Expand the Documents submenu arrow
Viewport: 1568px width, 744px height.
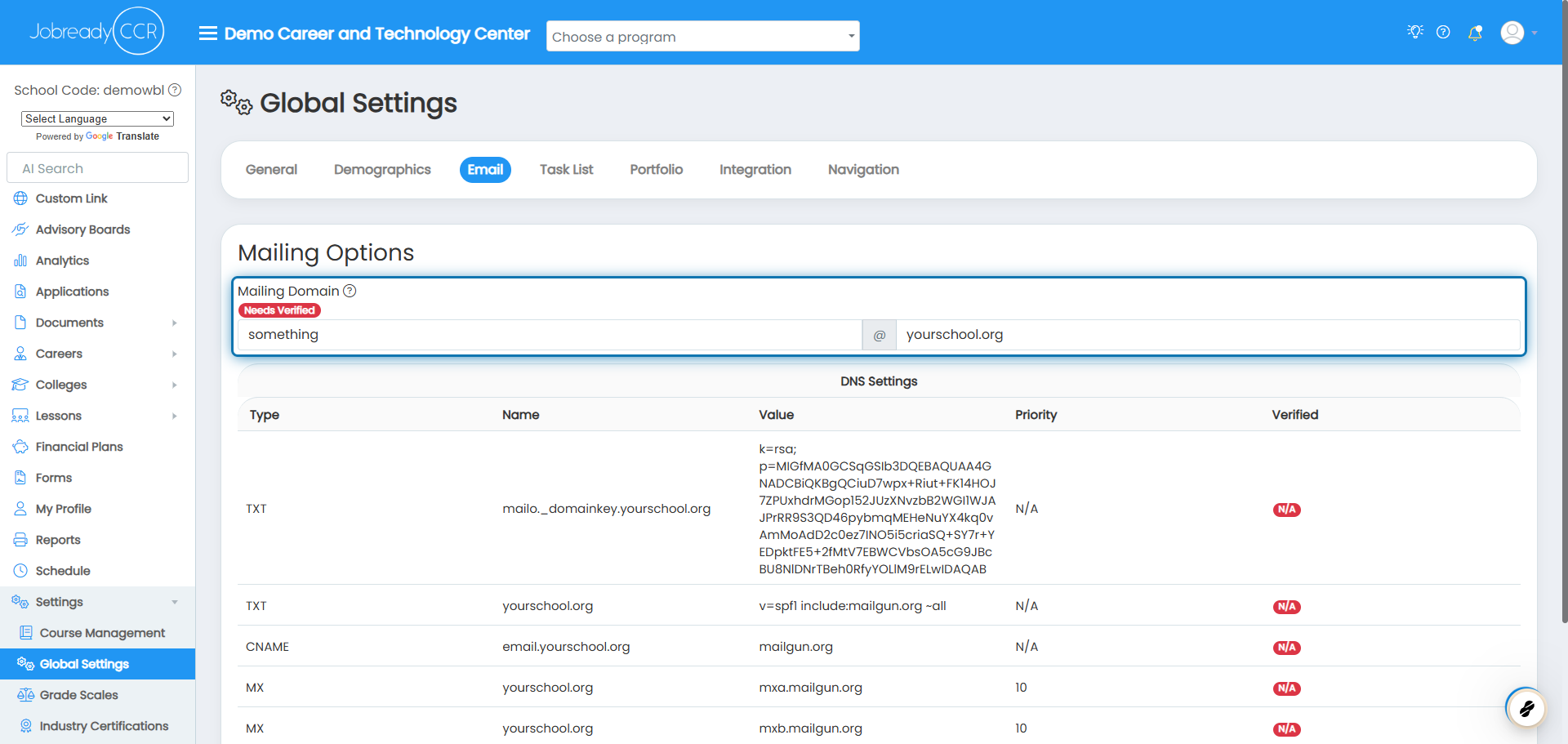175,323
